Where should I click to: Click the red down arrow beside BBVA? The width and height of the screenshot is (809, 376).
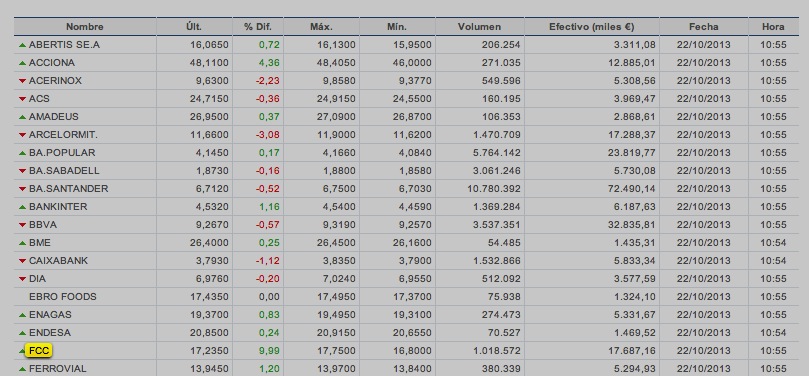click(x=22, y=225)
